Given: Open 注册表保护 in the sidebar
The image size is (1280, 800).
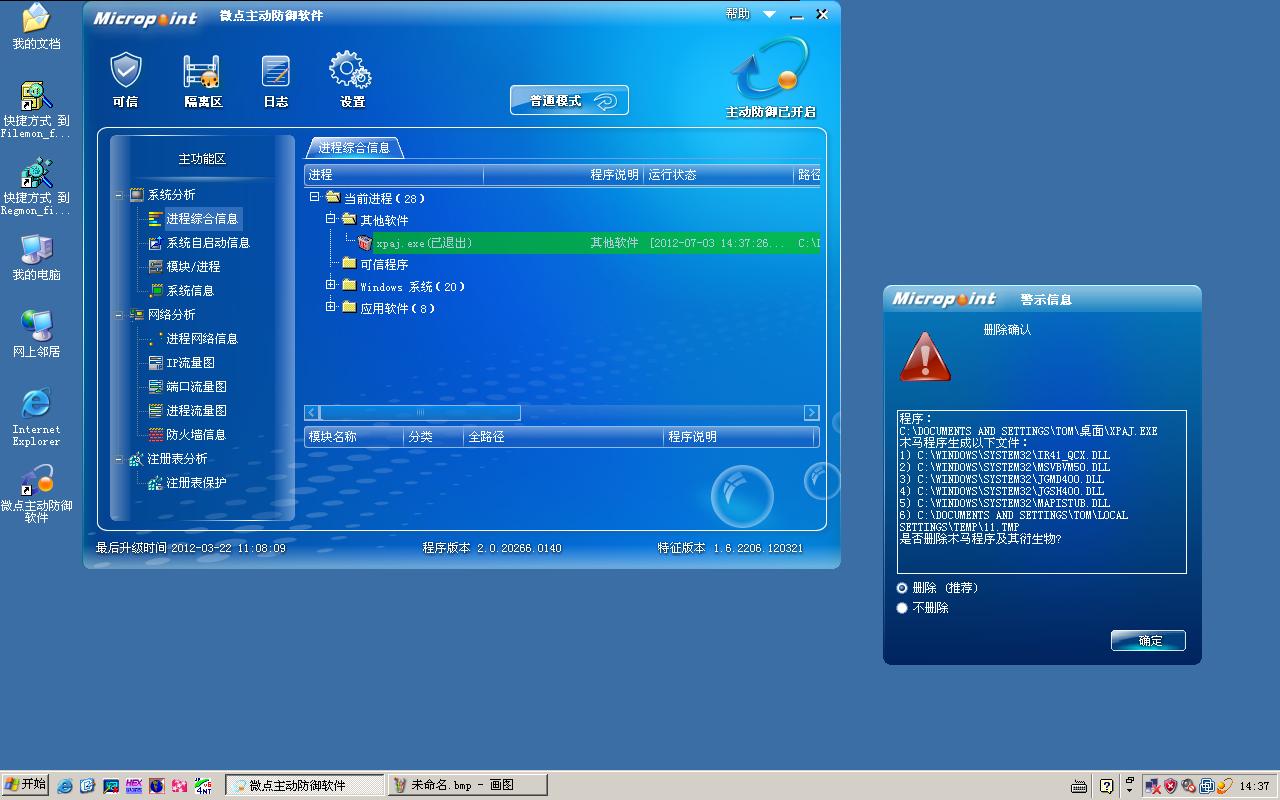Looking at the screenshot, I should (196, 483).
